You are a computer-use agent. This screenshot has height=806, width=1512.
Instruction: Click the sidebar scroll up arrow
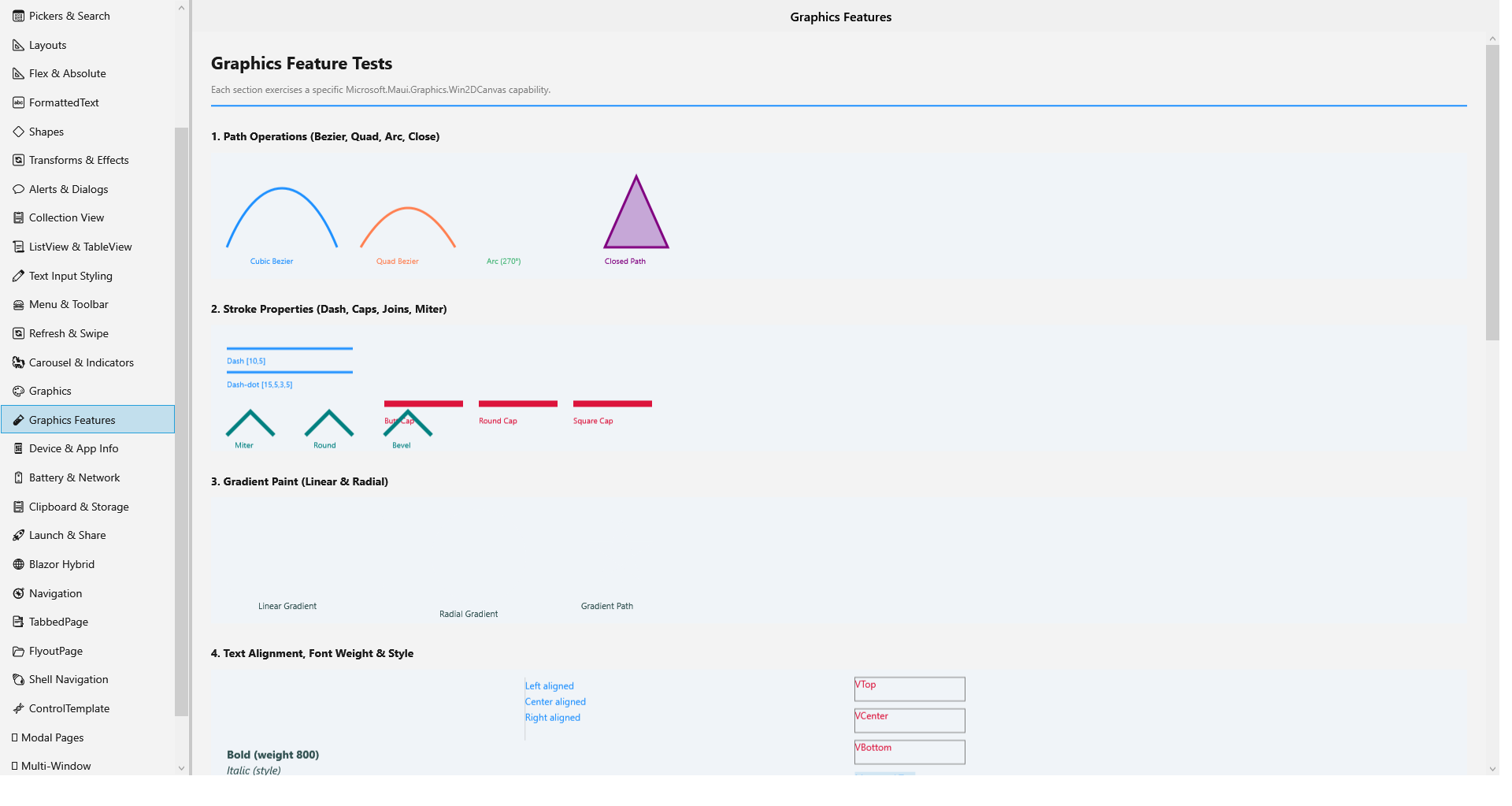pyautogui.click(x=181, y=8)
